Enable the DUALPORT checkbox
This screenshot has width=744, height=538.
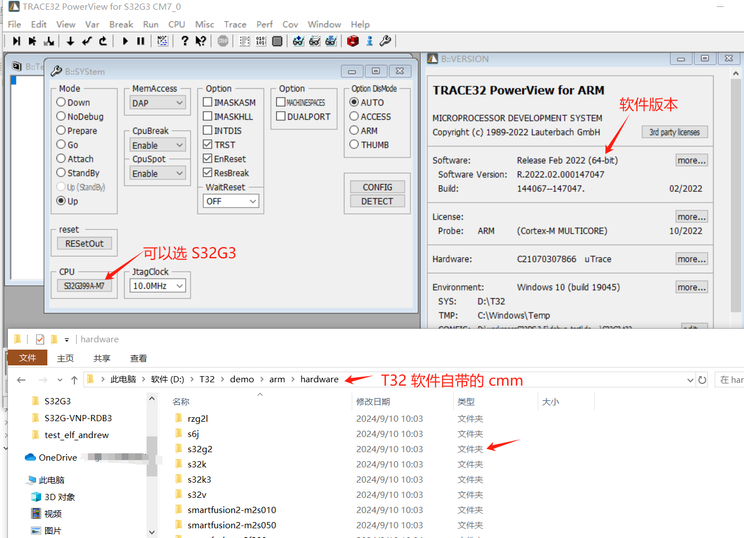(280, 116)
